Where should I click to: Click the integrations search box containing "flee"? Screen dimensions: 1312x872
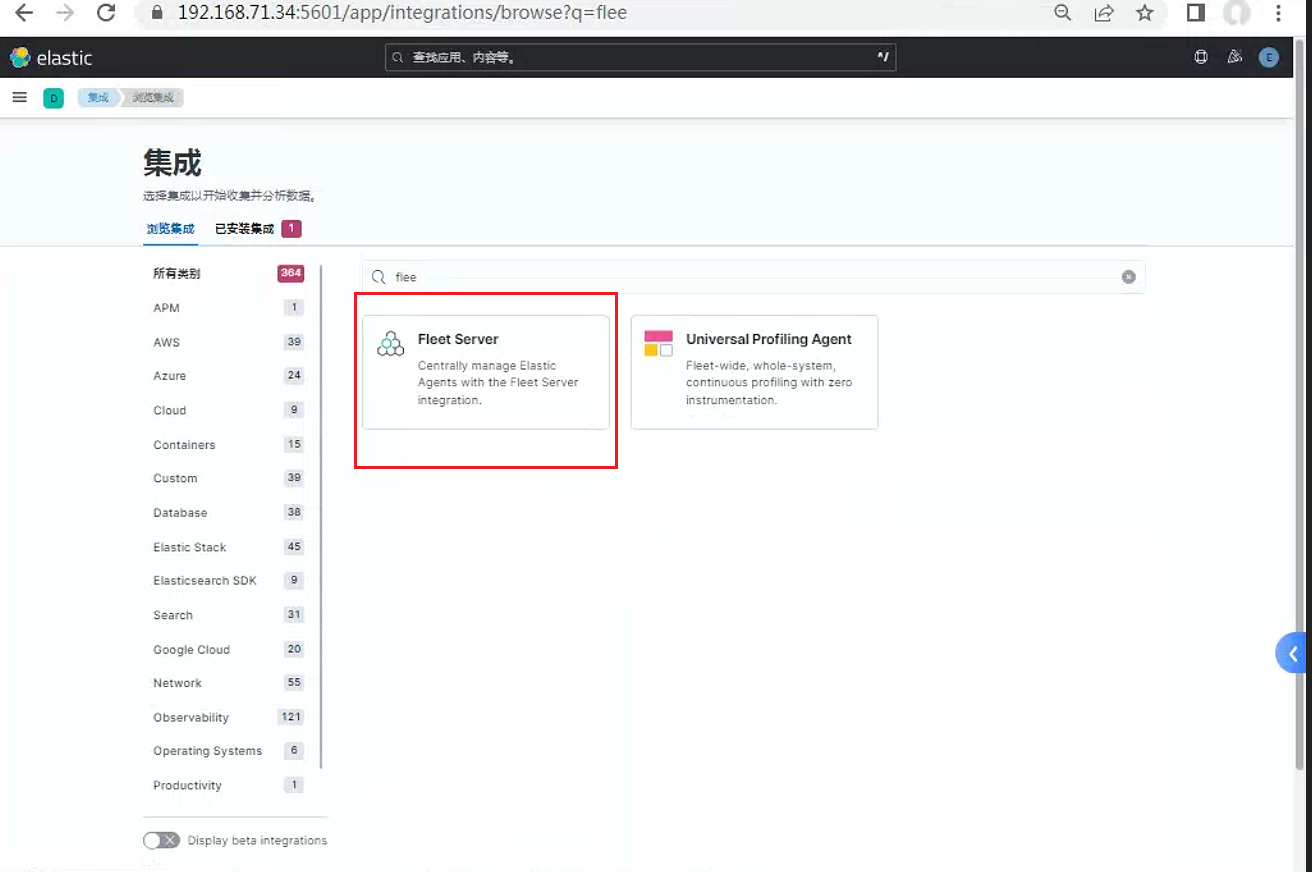(x=753, y=277)
